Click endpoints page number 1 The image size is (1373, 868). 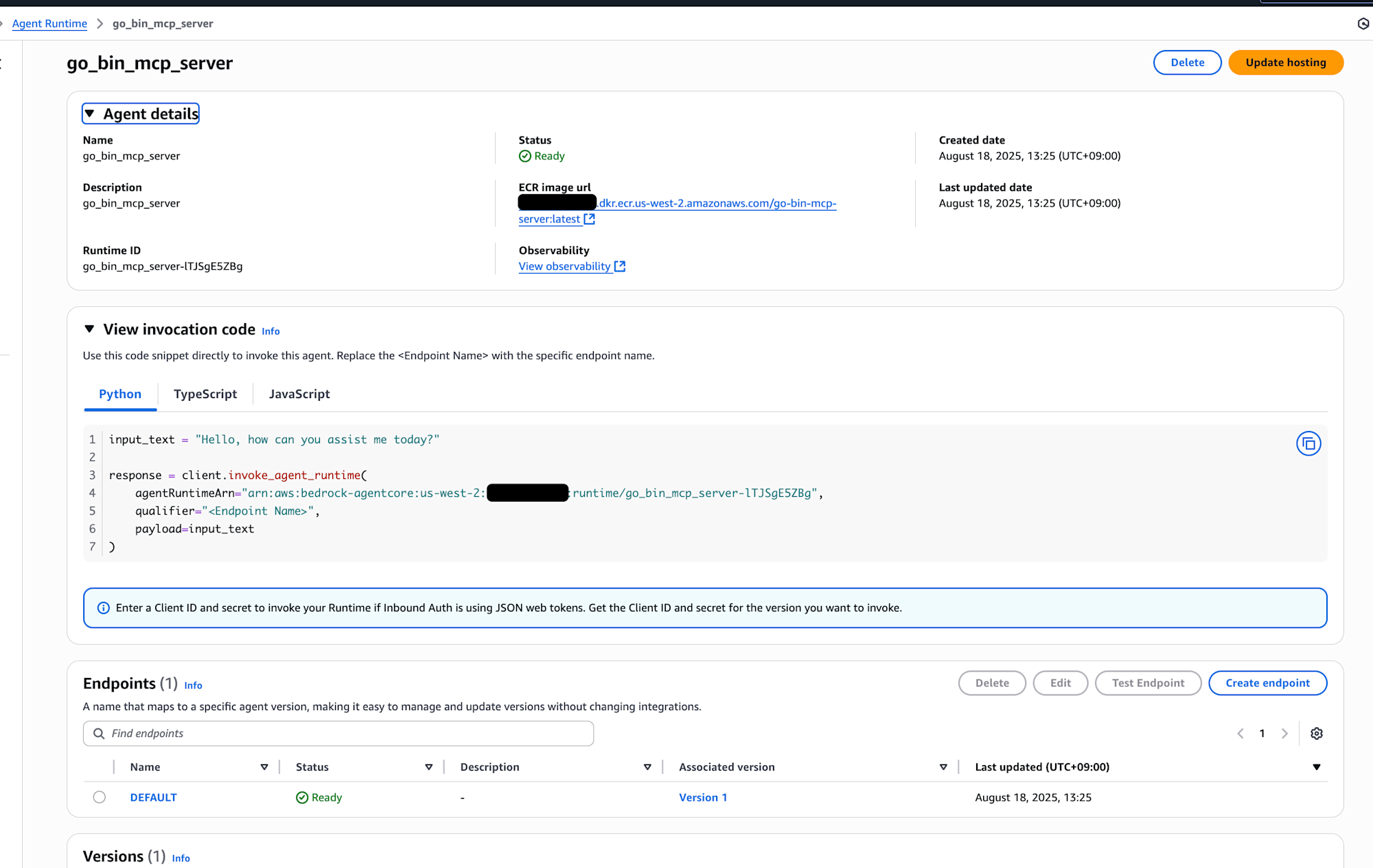tap(1262, 734)
